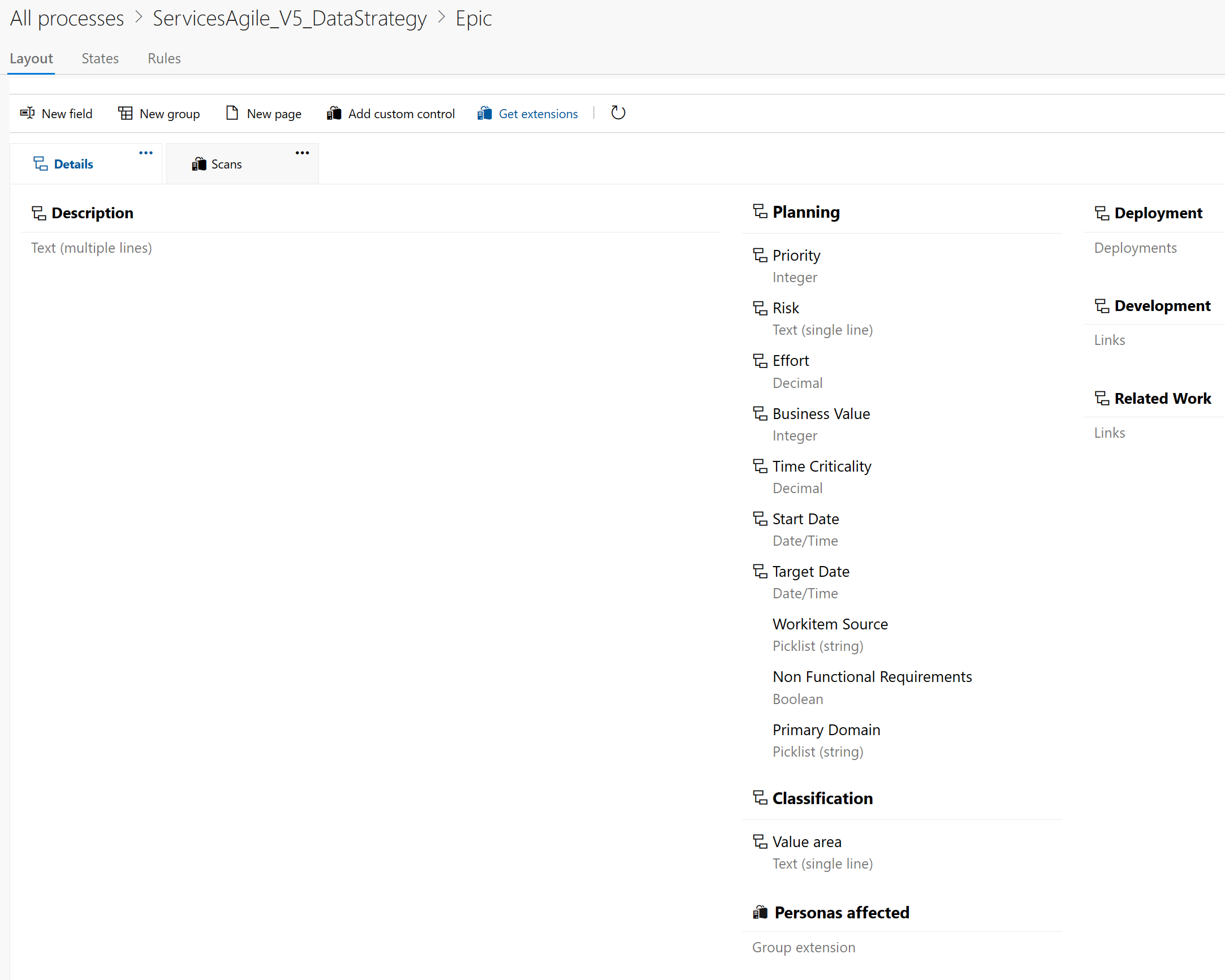Switch to the States tab
Viewport: 1225px width, 980px height.
(x=100, y=58)
